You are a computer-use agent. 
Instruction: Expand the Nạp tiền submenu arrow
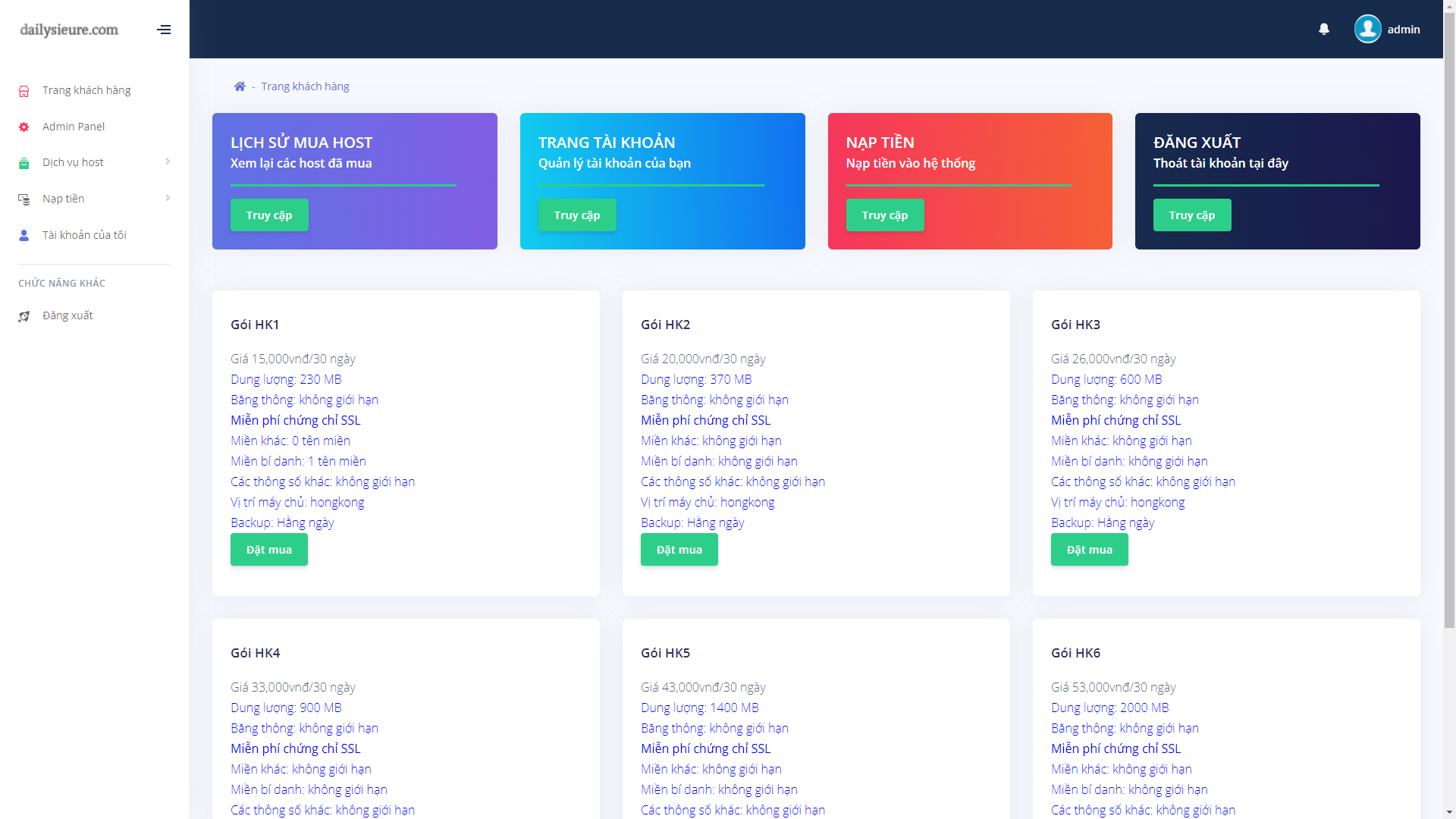tap(168, 199)
